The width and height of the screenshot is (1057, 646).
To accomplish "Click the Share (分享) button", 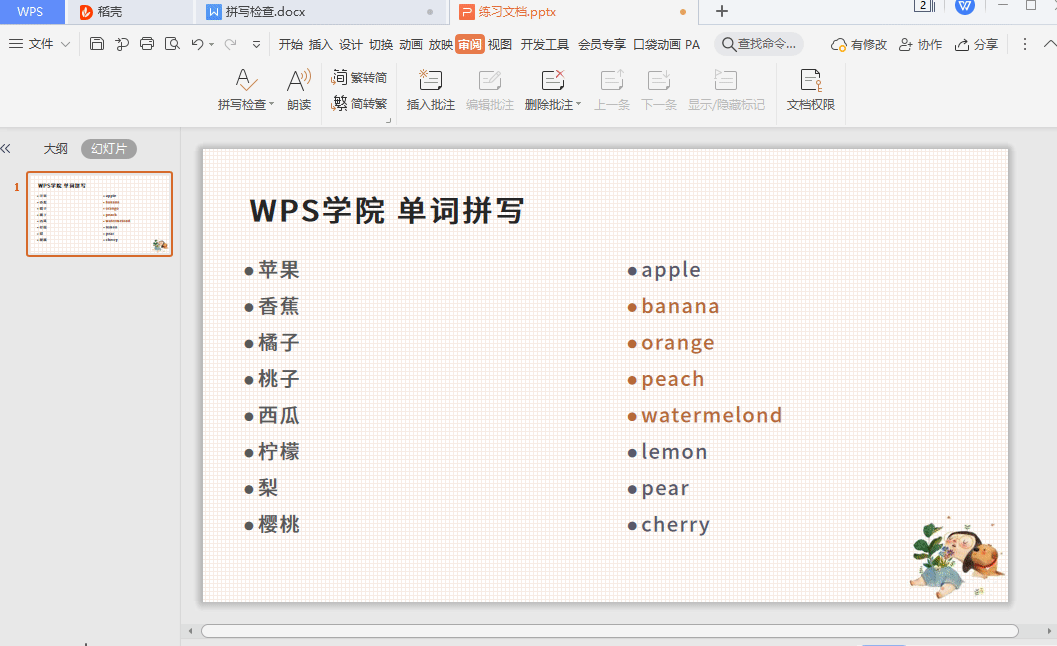I will (x=976, y=44).
